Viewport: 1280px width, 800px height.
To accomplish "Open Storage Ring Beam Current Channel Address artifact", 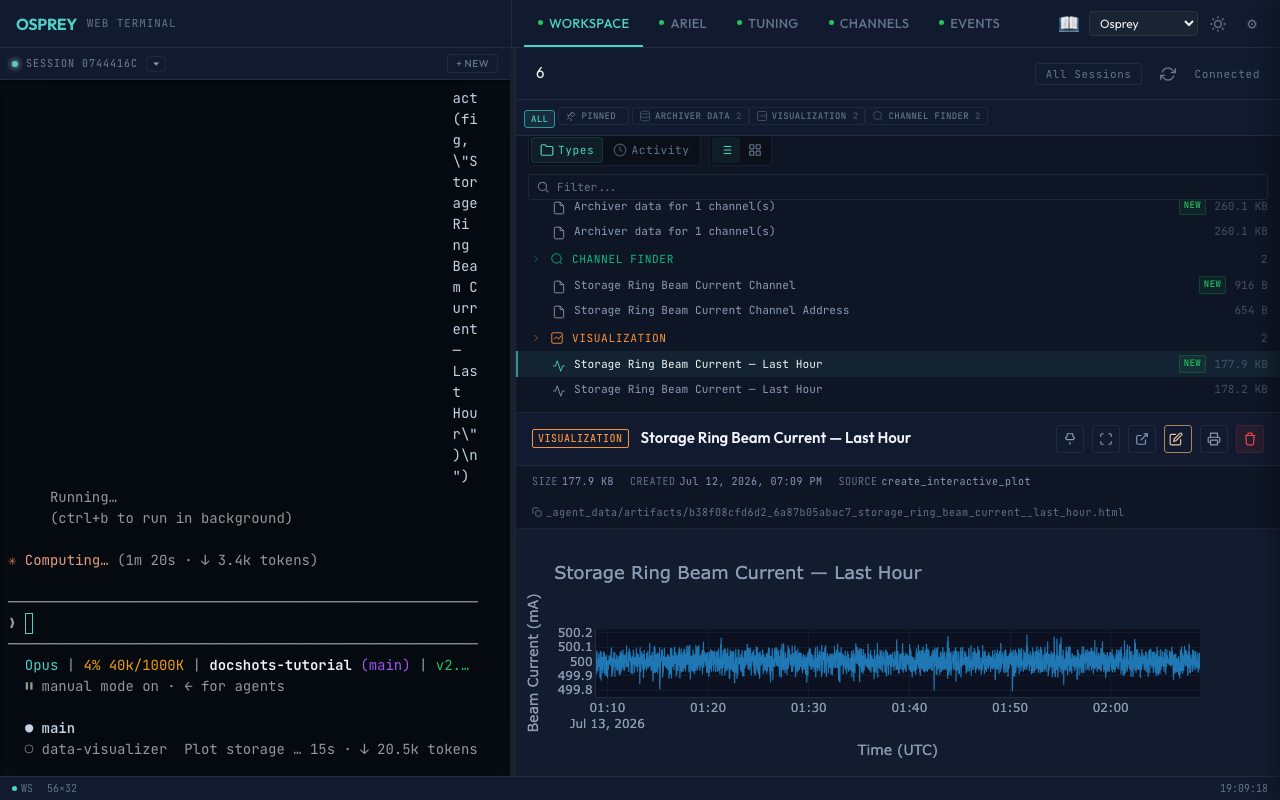I will coord(896,310).
